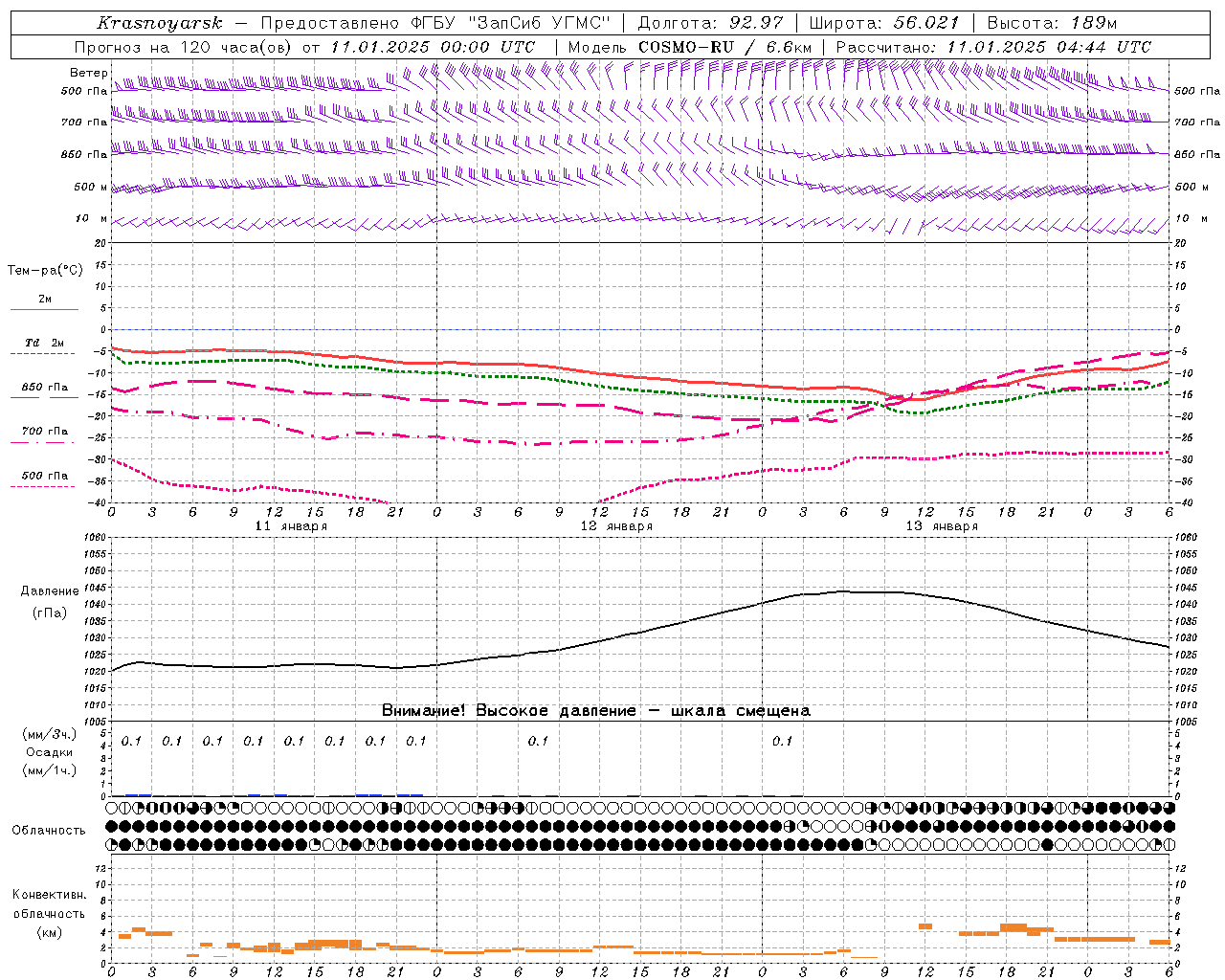This screenshot has width=1225, height=980.
Task: Click the 'Ветер' wind section label
Action: (88, 73)
